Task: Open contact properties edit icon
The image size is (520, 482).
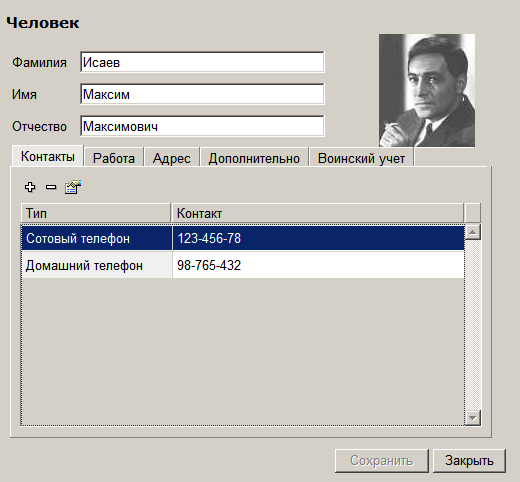Action: pyautogui.click(x=73, y=187)
